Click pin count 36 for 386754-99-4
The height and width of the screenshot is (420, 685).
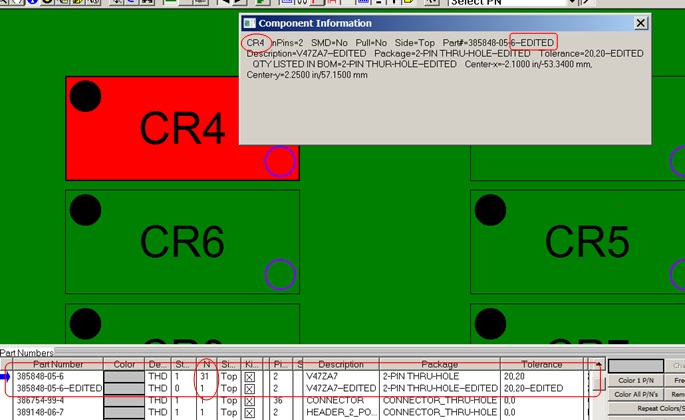(278, 400)
